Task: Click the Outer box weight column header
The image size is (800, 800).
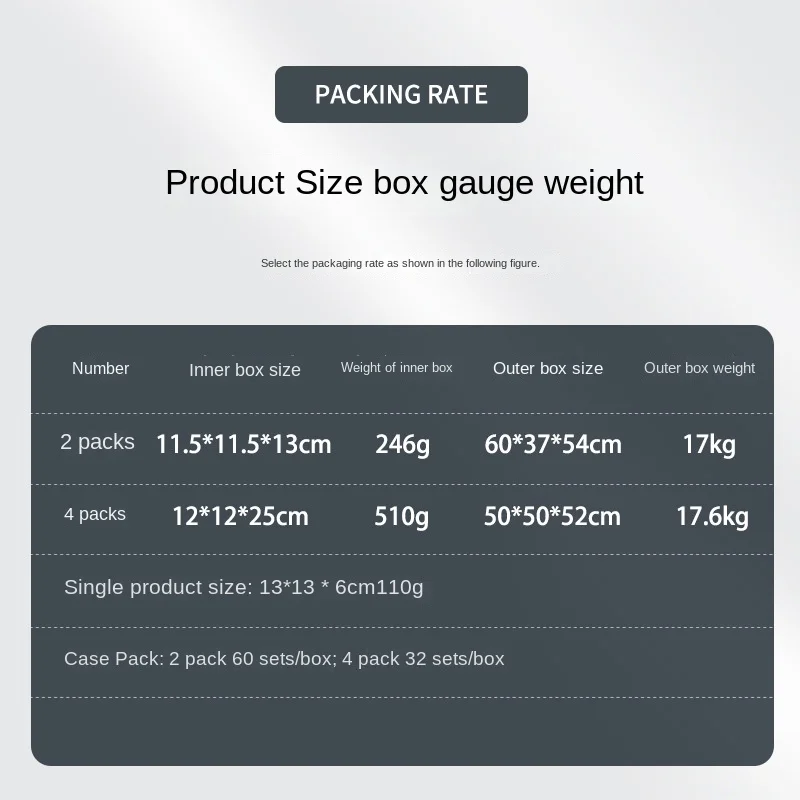Action: [x=699, y=368]
